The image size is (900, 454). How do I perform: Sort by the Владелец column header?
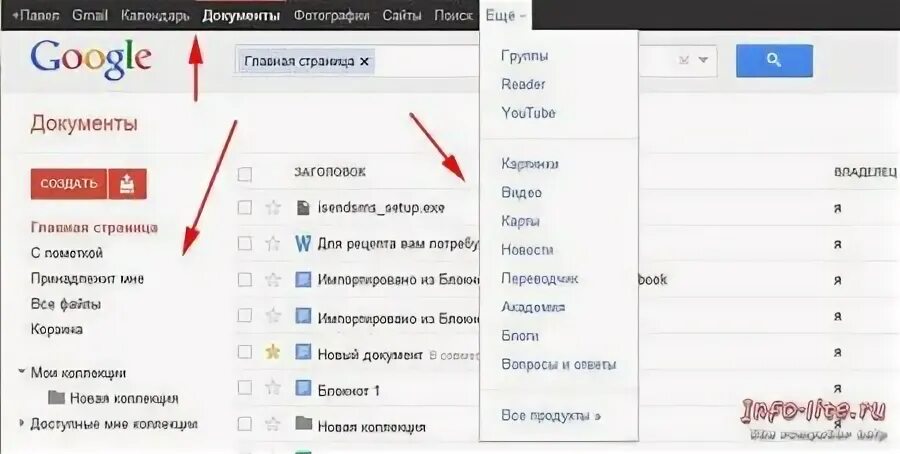click(865, 172)
